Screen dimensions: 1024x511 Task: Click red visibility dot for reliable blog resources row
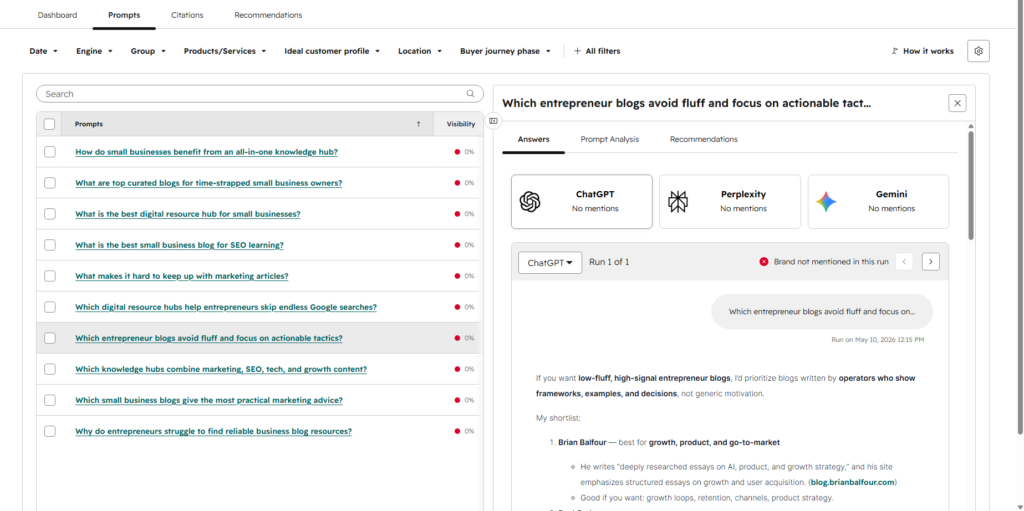click(x=457, y=431)
